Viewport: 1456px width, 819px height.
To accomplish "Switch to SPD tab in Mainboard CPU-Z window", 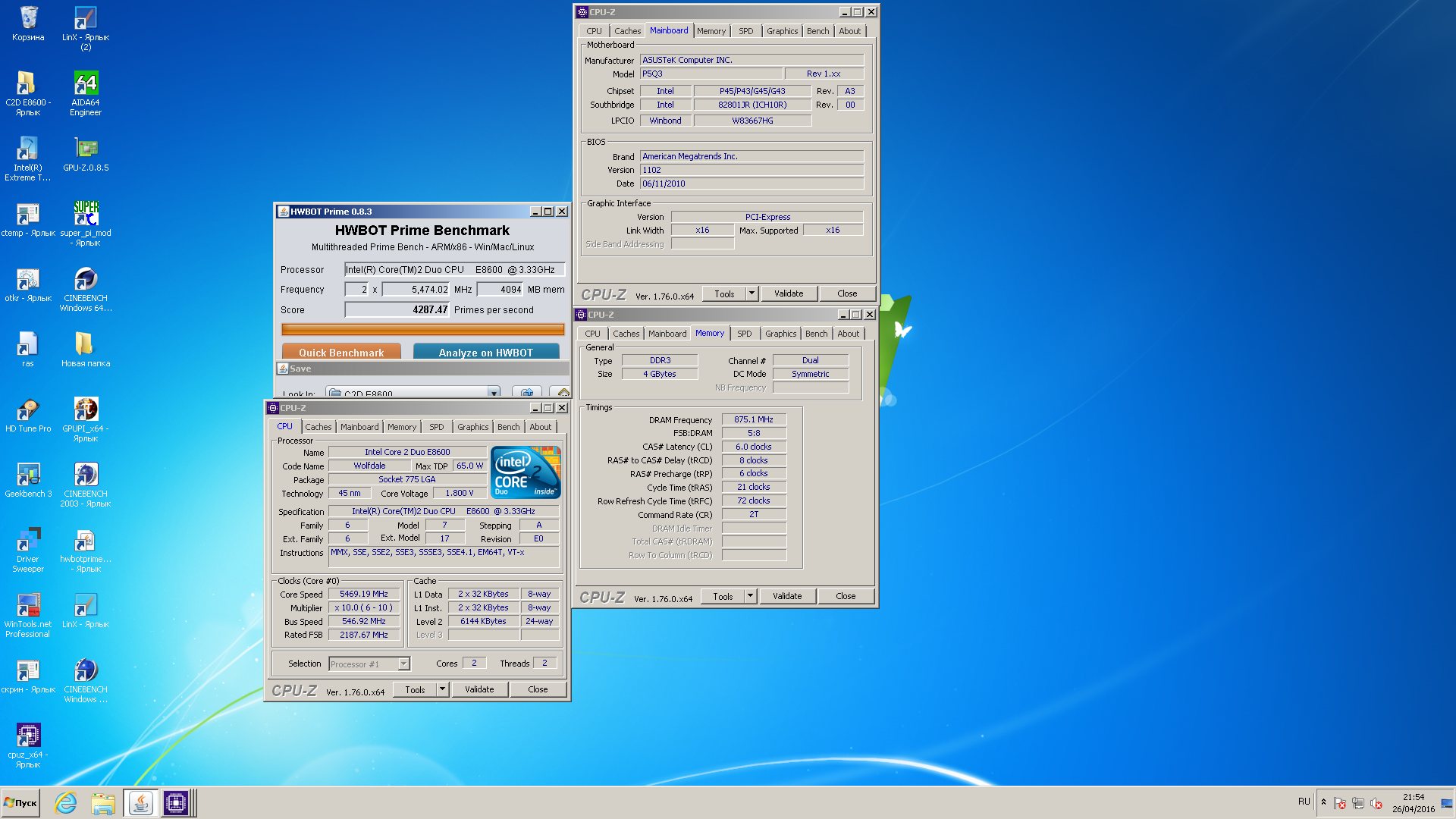I will (746, 31).
